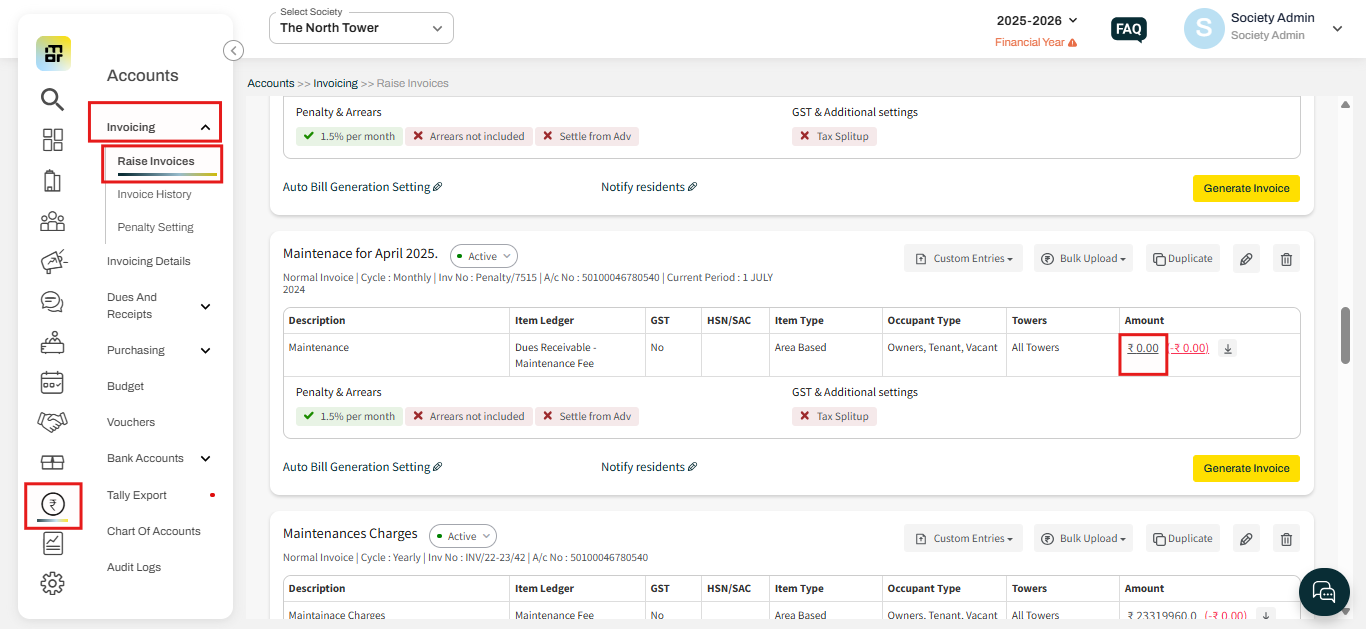This screenshot has width=1366, height=629.
Task: Toggle Settle from Adv in Penalty & Arrears
Action: [587, 416]
